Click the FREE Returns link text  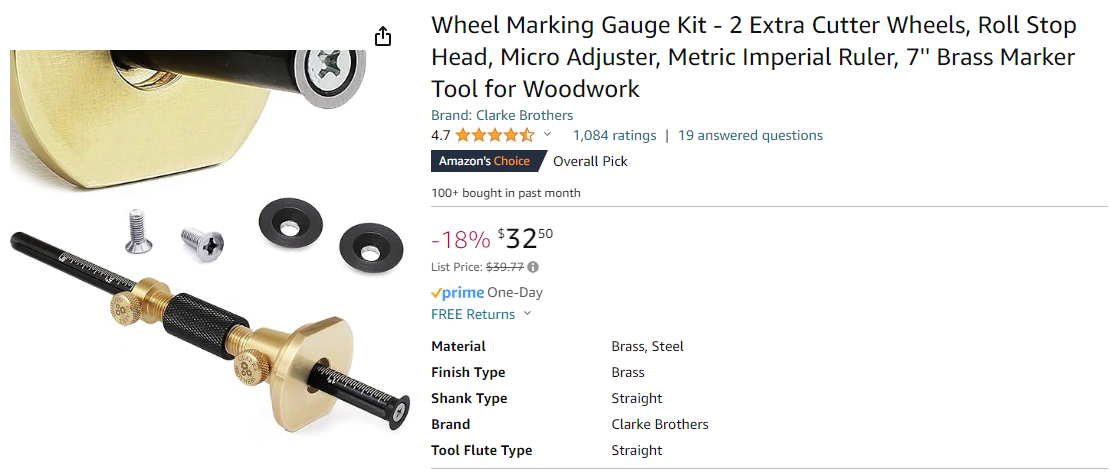(473, 314)
